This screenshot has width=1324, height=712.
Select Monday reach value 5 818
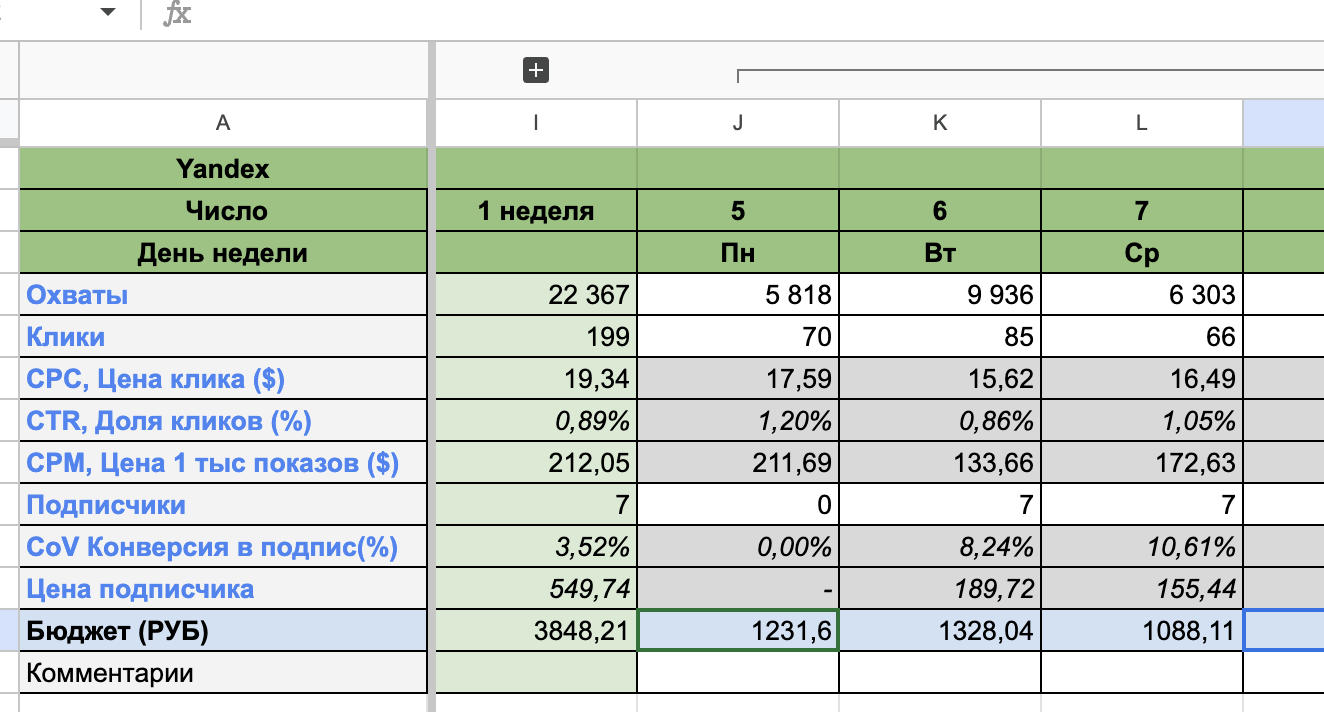[x=738, y=295]
